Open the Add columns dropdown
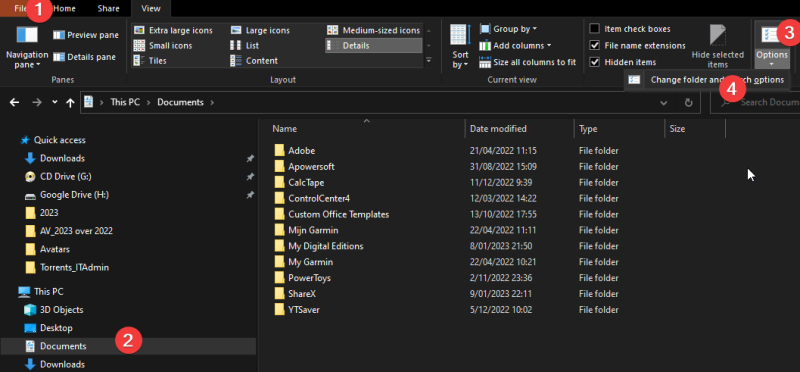800x372 pixels. (515, 45)
